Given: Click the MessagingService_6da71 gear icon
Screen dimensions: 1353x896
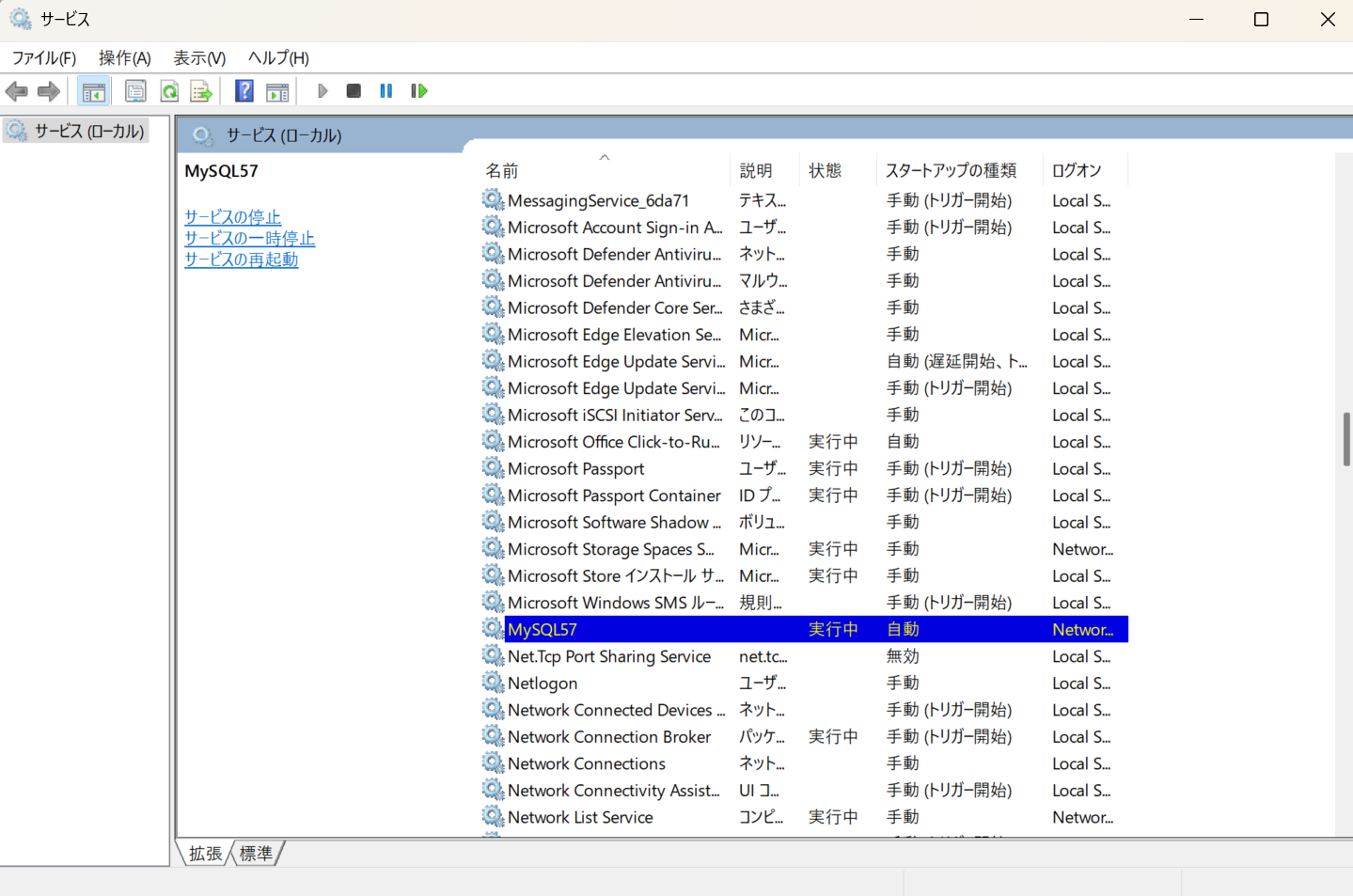Looking at the screenshot, I should click(493, 199).
